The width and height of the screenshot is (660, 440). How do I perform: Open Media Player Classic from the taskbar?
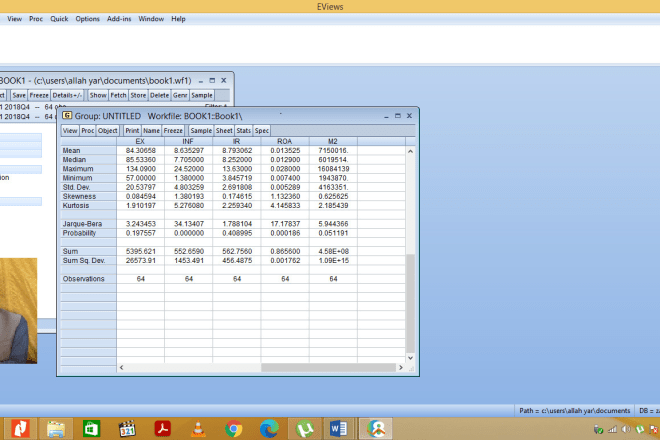[x=127, y=429]
